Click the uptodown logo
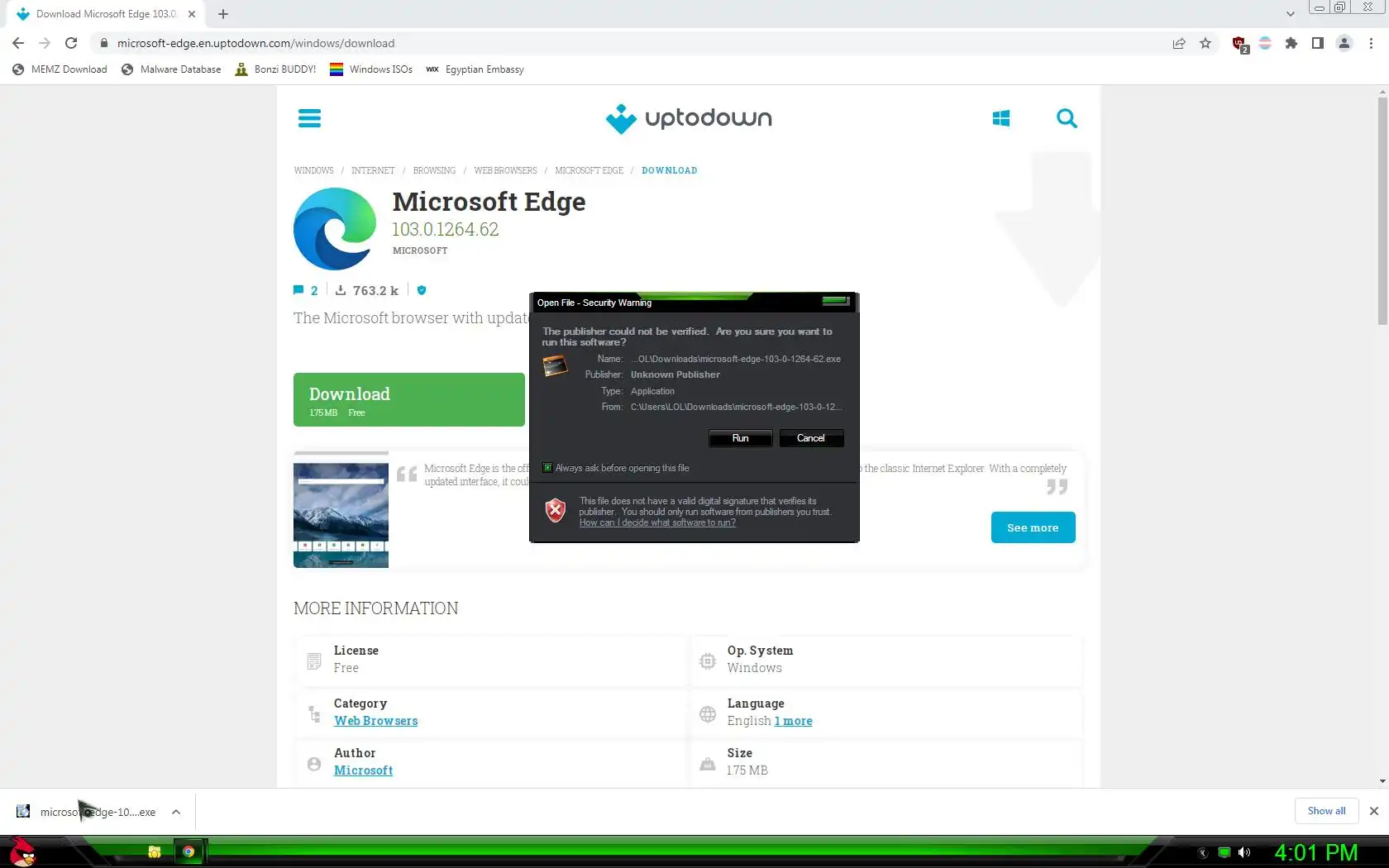 point(689,118)
